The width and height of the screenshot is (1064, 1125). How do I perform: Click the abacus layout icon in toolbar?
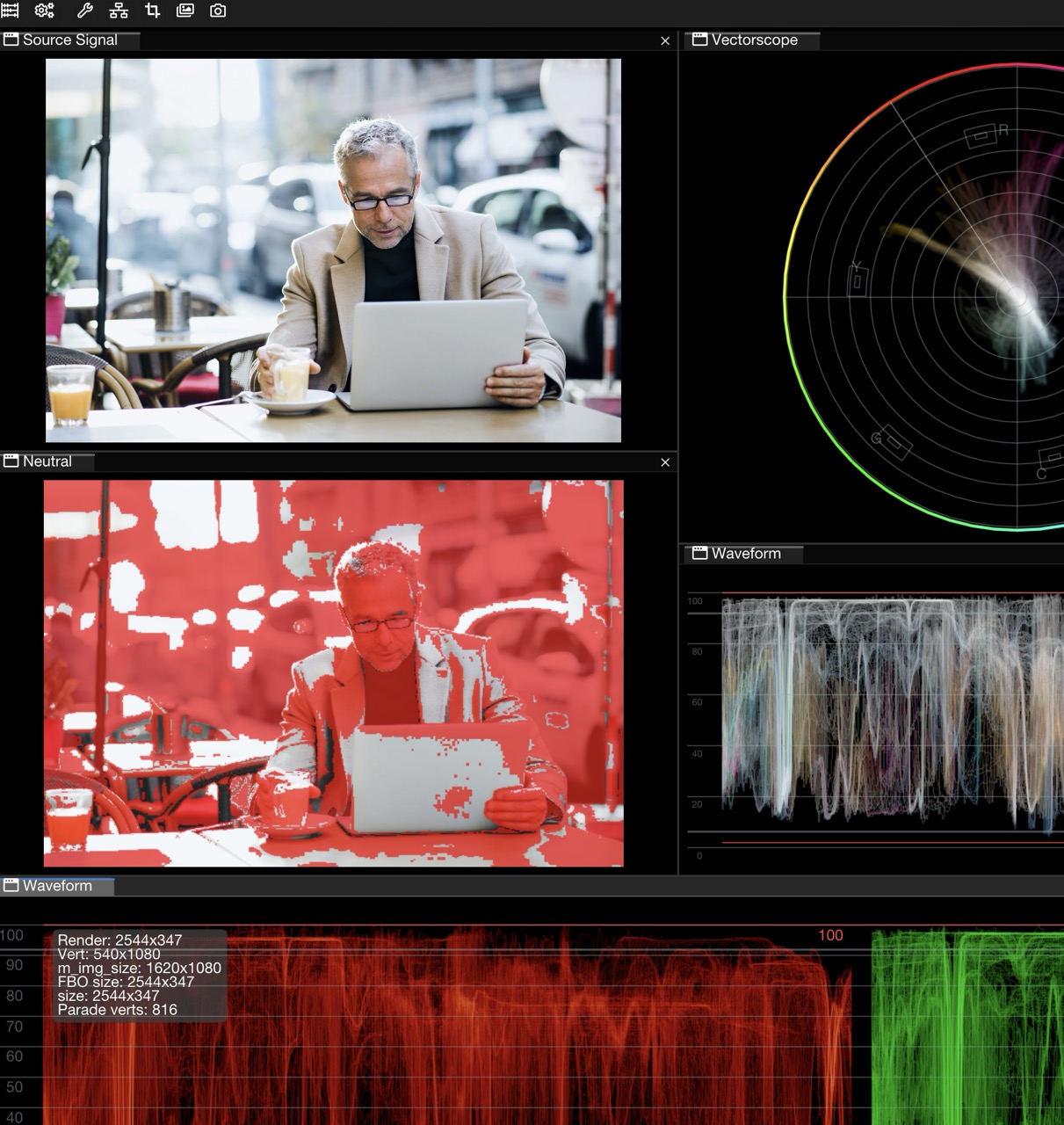click(x=10, y=11)
